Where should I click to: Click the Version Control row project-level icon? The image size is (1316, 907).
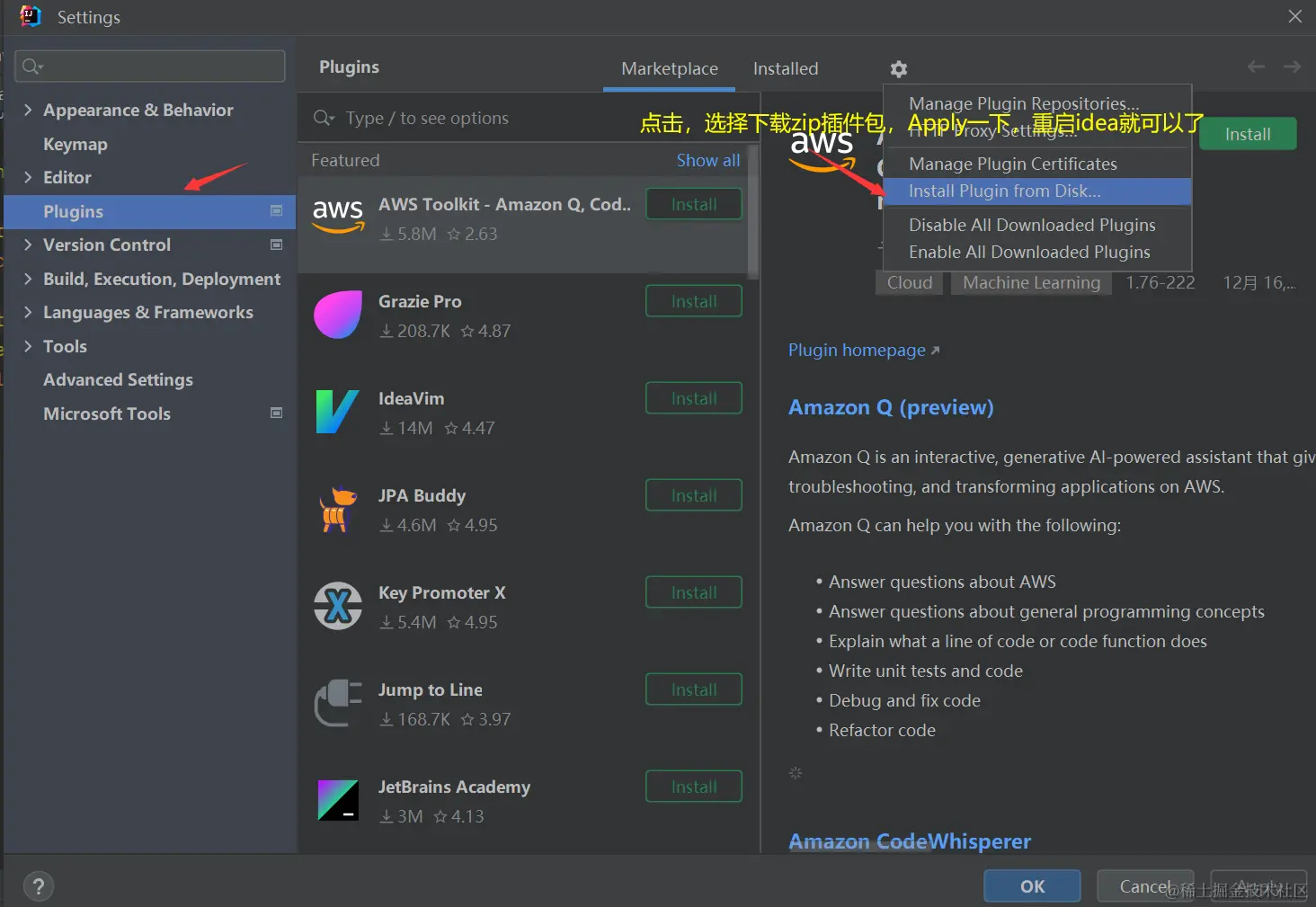277,245
